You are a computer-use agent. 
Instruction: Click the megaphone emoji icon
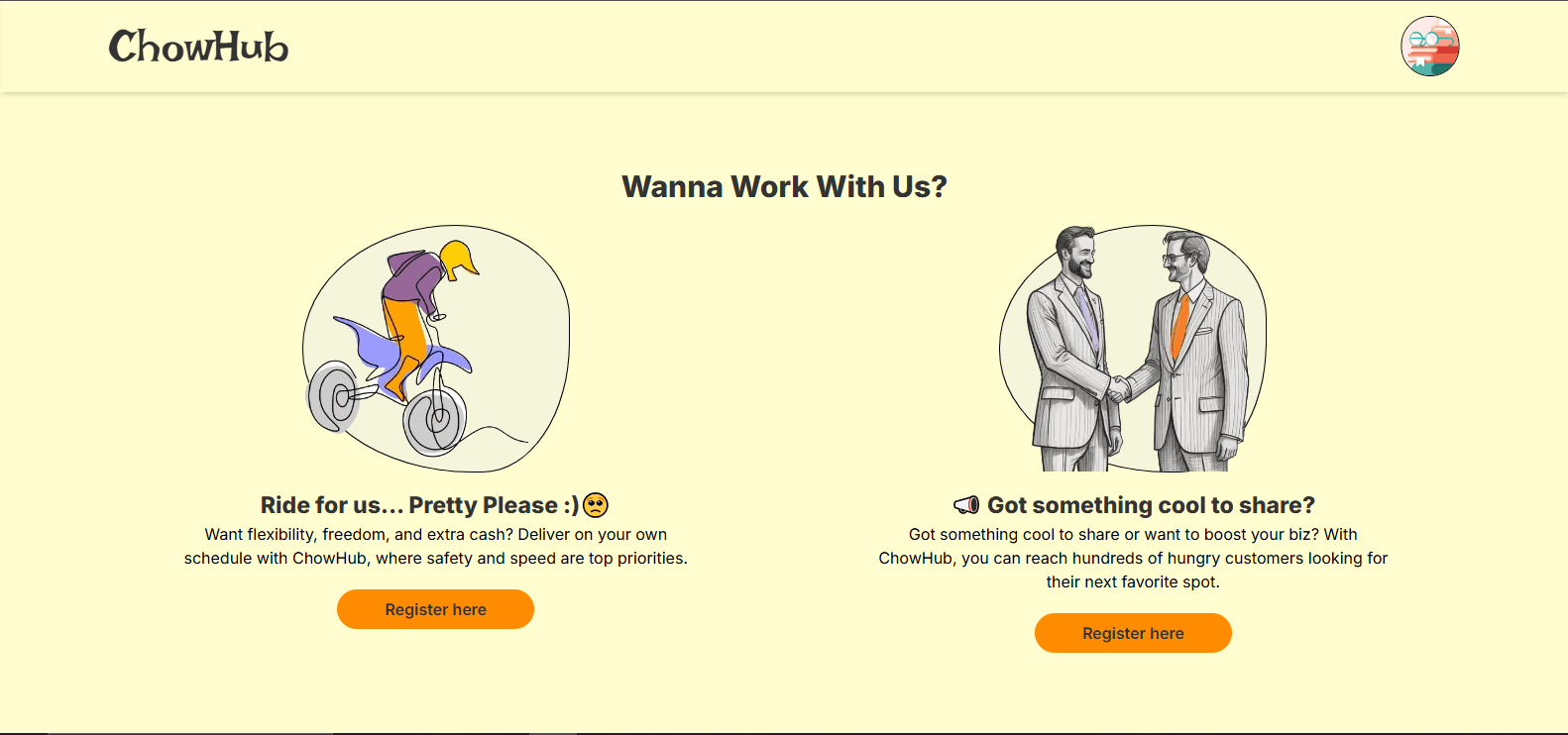tap(966, 505)
